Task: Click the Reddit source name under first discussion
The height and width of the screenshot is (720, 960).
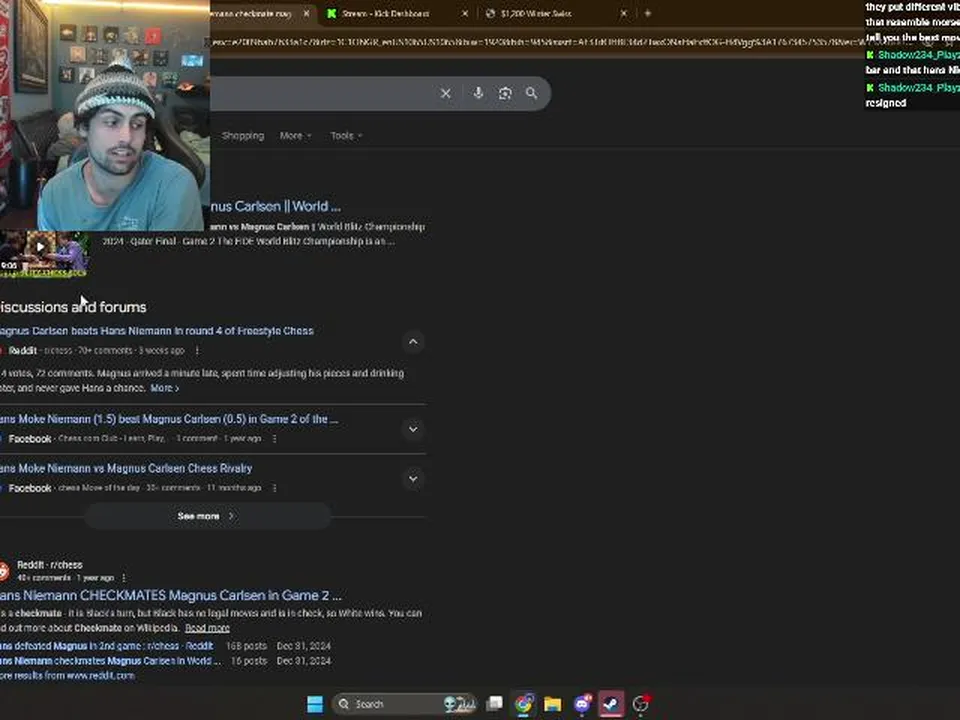Action: (23, 351)
